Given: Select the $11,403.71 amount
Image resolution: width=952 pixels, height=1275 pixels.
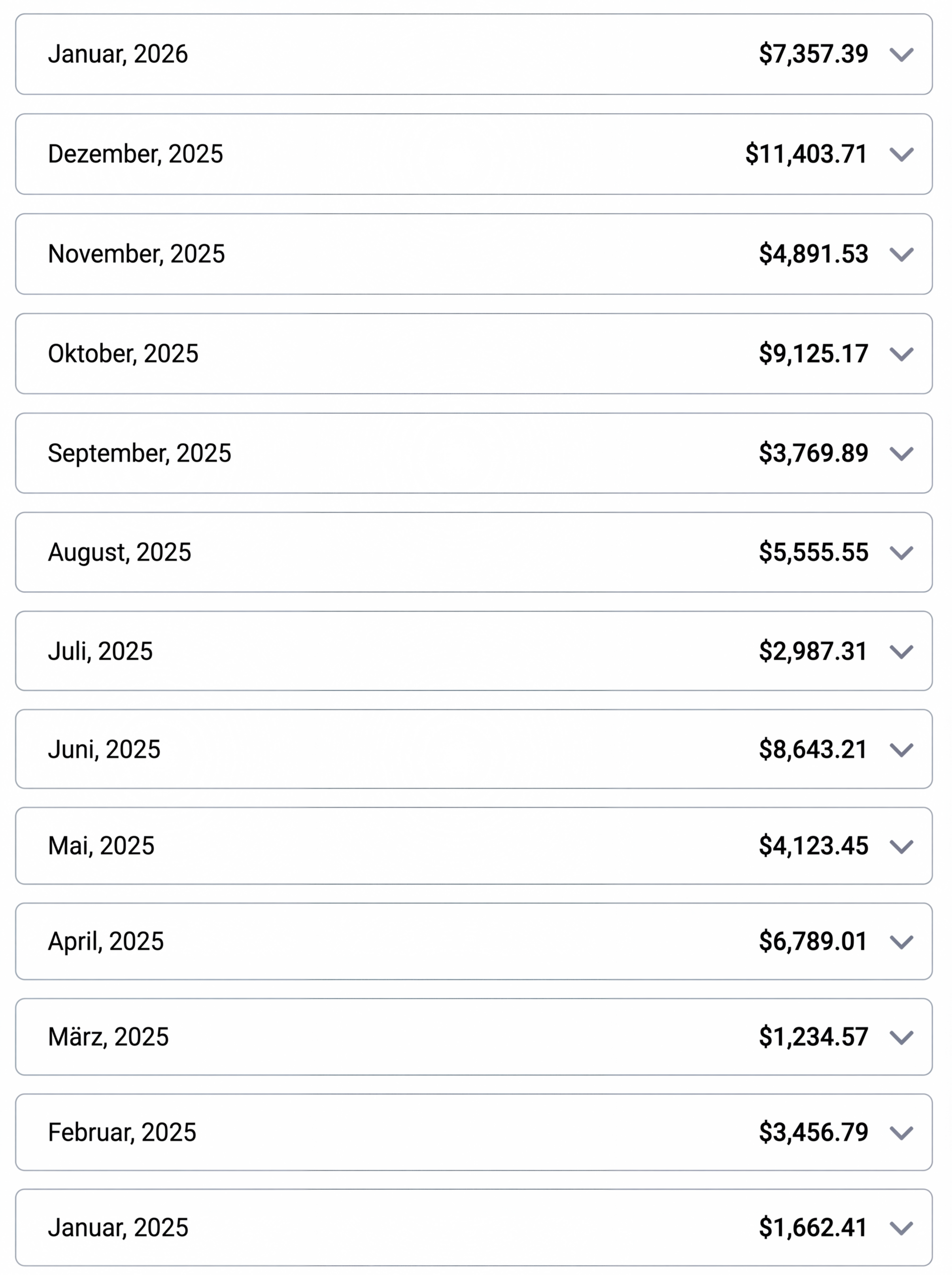Looking at the screenshot, I should (806, 154).
